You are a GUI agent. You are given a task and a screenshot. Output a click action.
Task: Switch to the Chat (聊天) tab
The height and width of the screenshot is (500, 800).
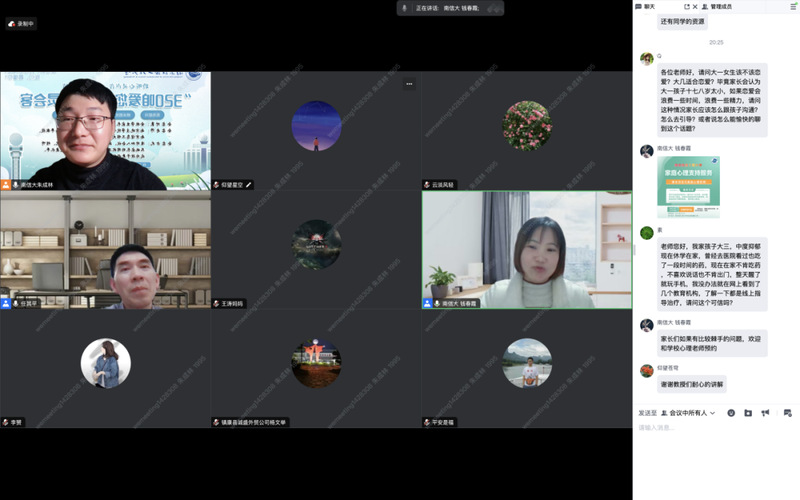648,7
